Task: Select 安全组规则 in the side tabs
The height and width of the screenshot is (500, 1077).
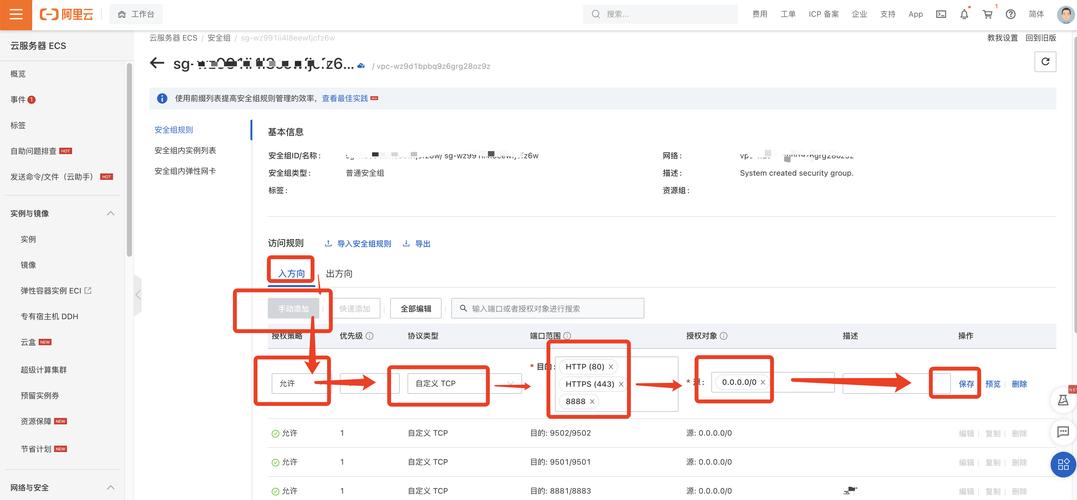Action: [174, 130]
